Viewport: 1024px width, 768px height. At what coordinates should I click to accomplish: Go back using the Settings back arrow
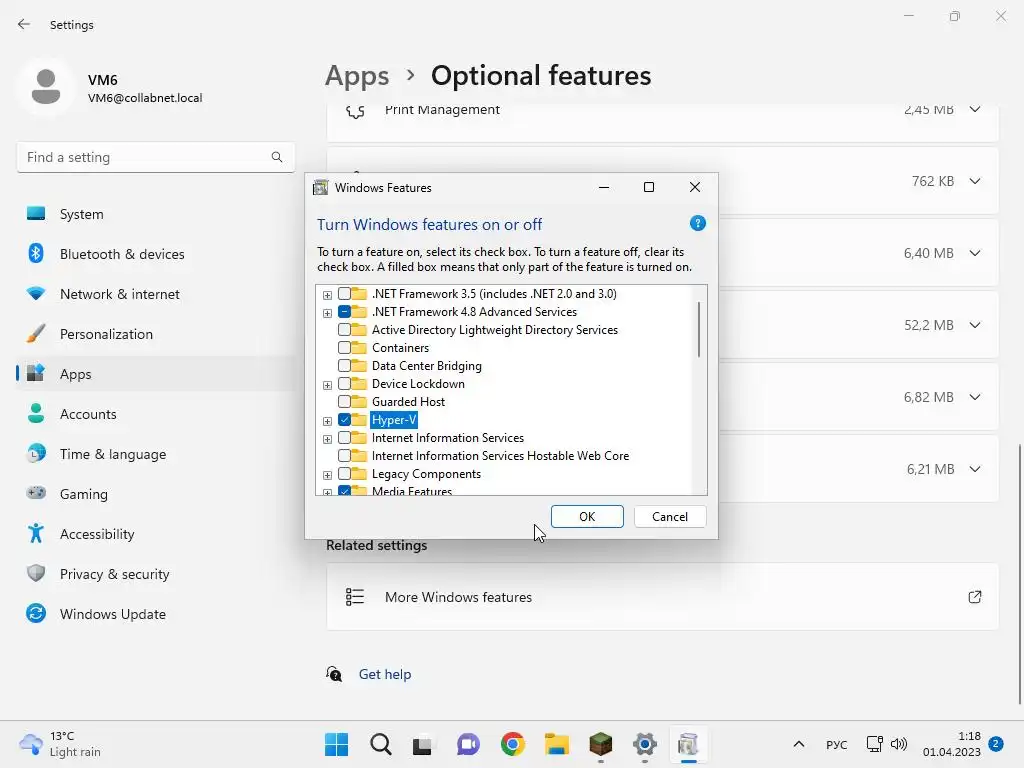[24, 24]
